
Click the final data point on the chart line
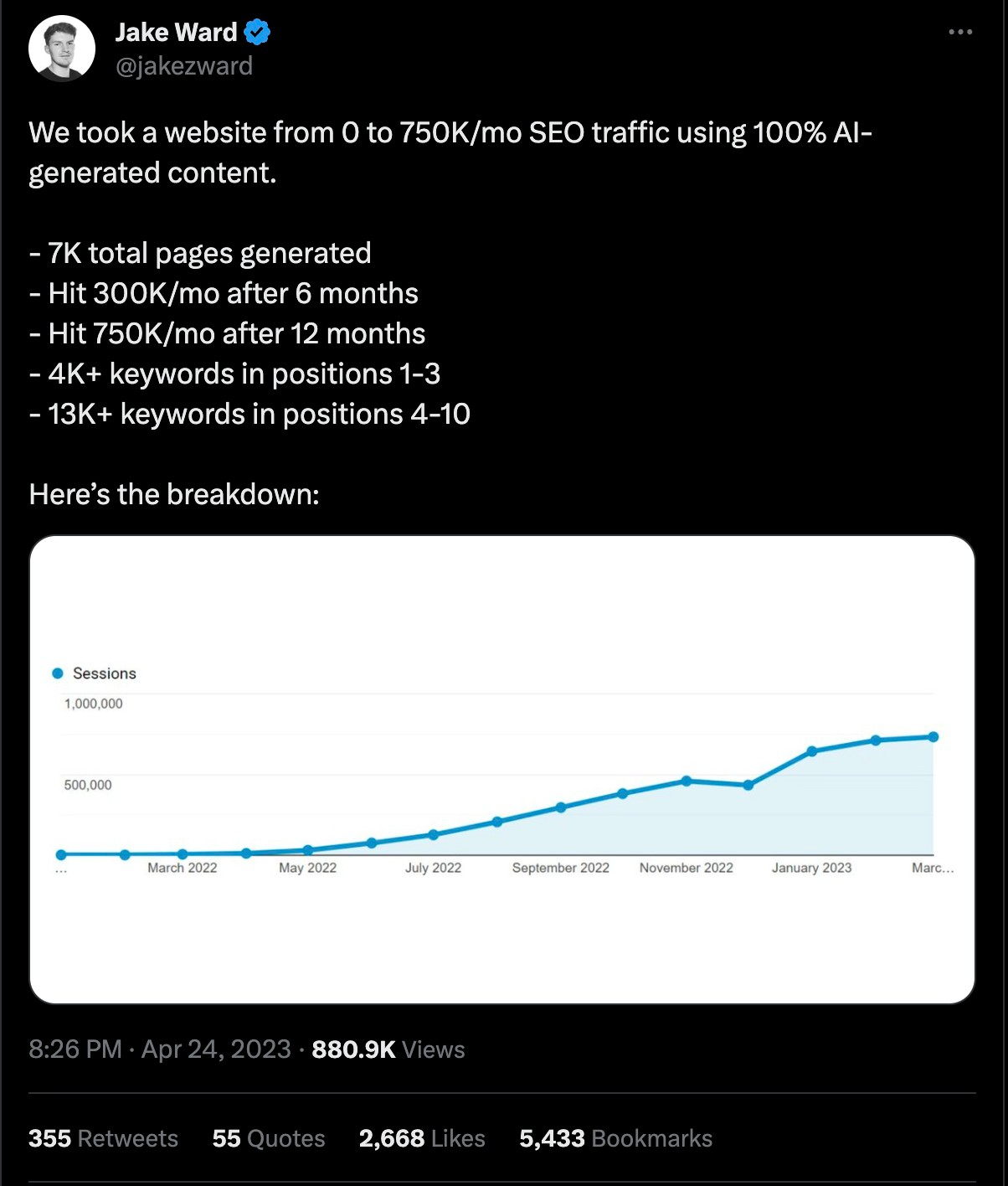[933, 737]
